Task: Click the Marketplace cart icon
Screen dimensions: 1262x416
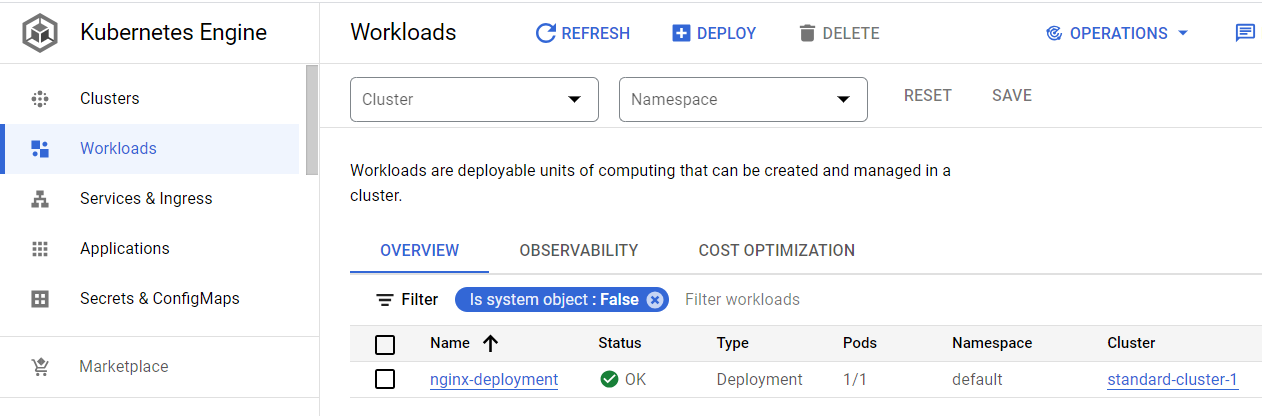Action: coord(40,367)
